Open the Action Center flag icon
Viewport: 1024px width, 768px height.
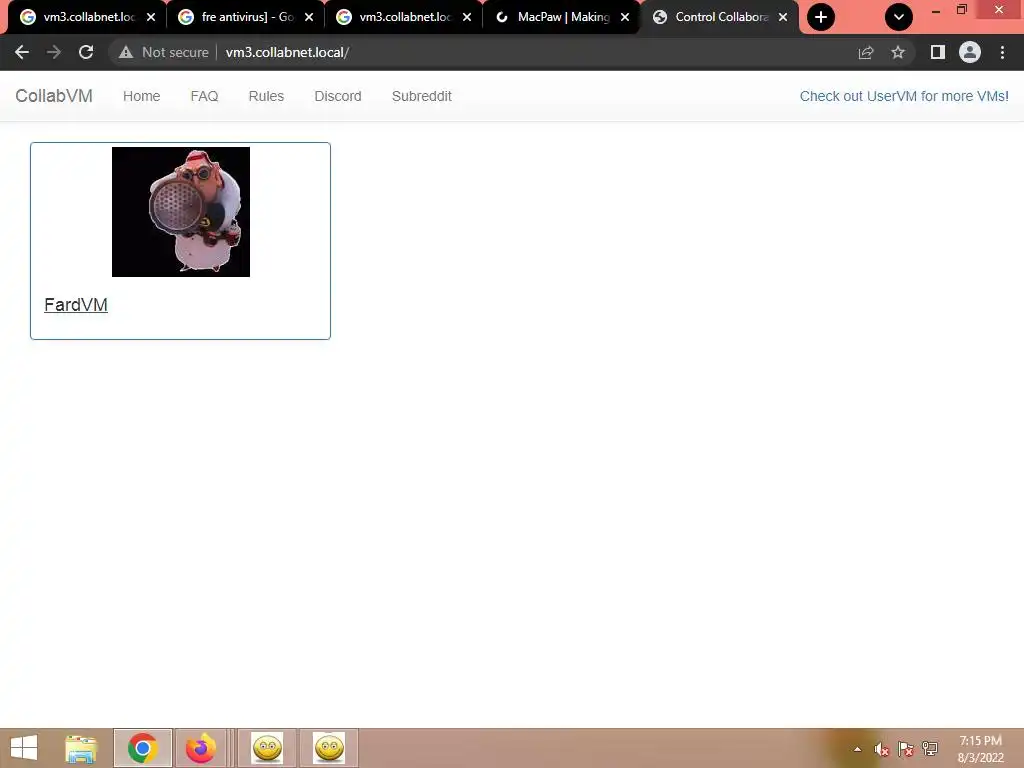click(906, 749)
